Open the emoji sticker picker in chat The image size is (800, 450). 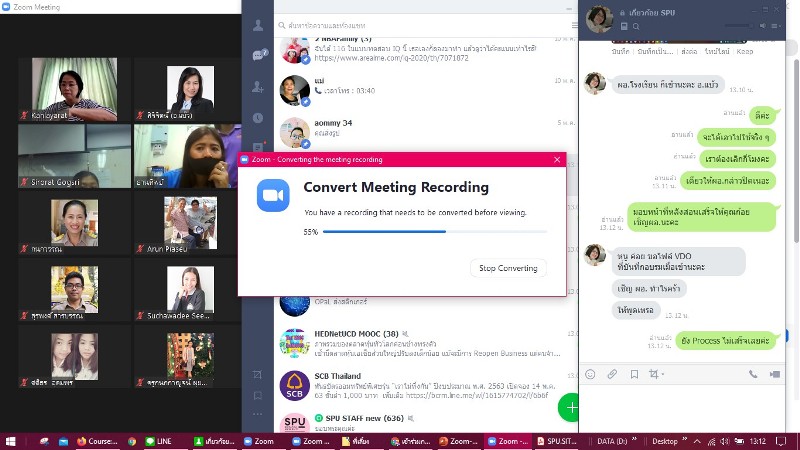tap(590, 374)
